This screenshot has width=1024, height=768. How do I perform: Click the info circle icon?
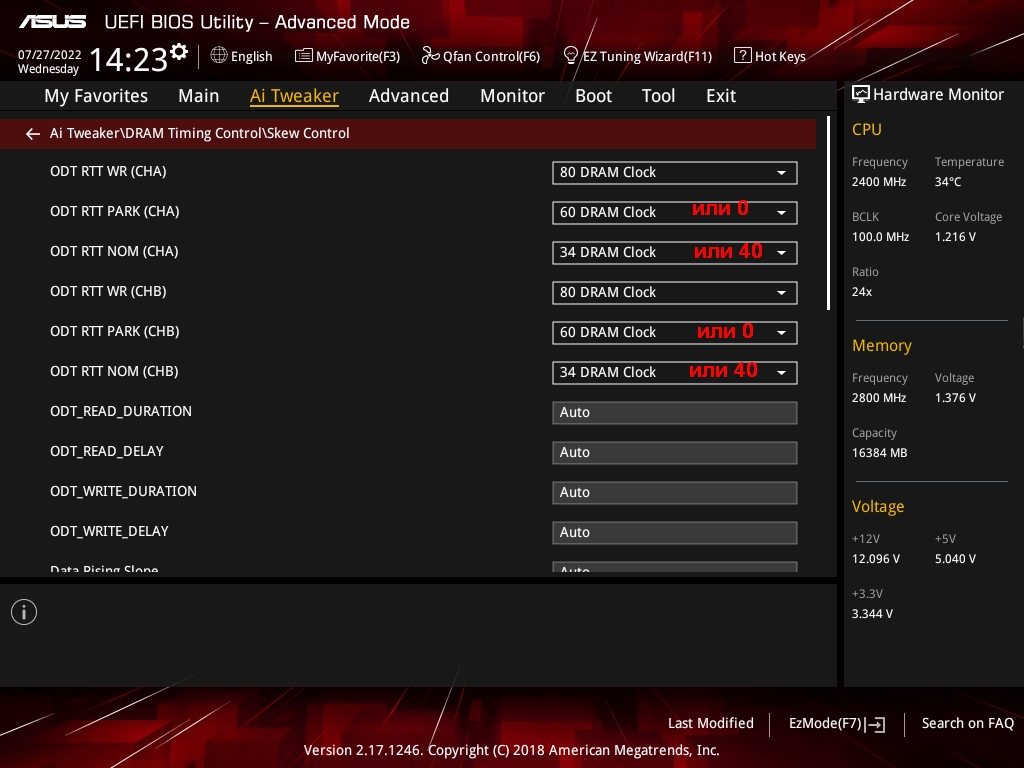(24, 612)
